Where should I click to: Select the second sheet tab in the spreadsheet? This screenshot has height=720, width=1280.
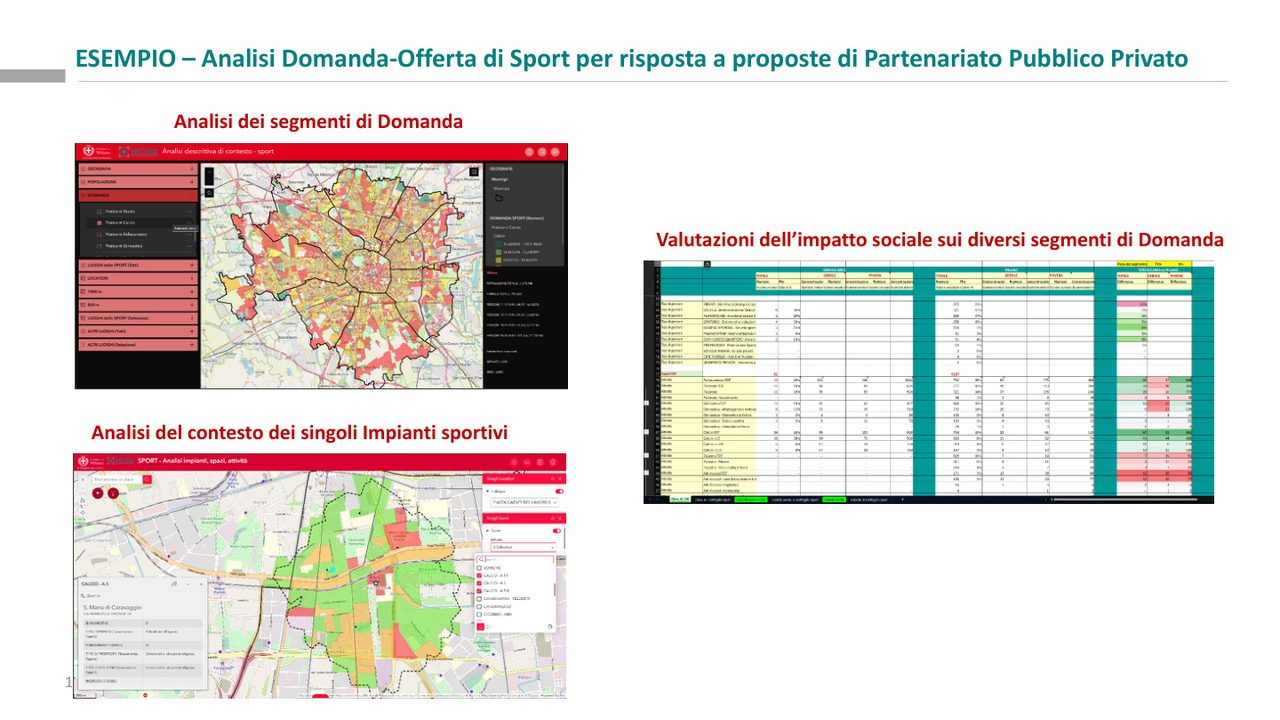[x=713, y=499]
